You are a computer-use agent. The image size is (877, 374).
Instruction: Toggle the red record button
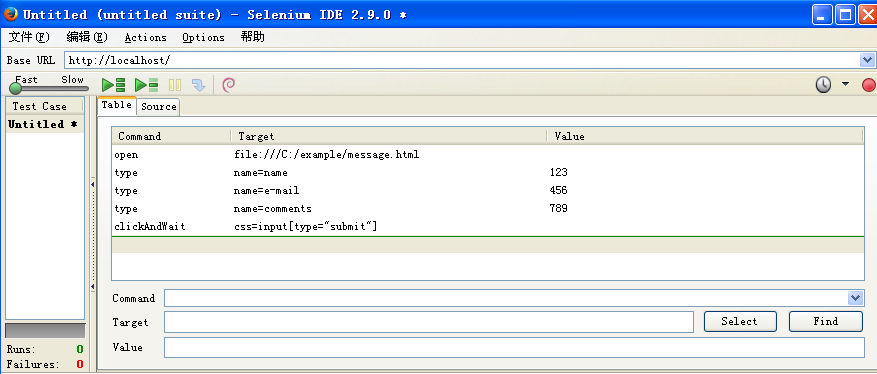coord(869,85)
